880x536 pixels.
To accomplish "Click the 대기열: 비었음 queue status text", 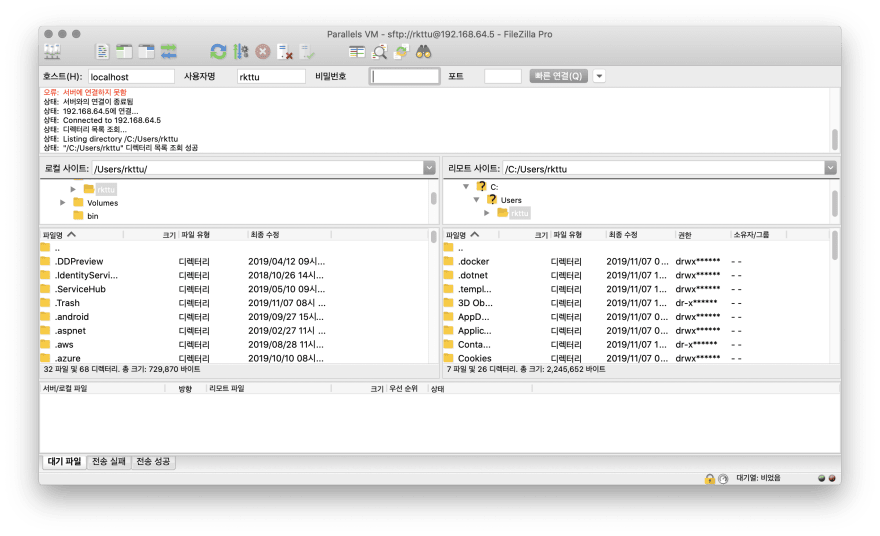I will (x=758, y=478).
